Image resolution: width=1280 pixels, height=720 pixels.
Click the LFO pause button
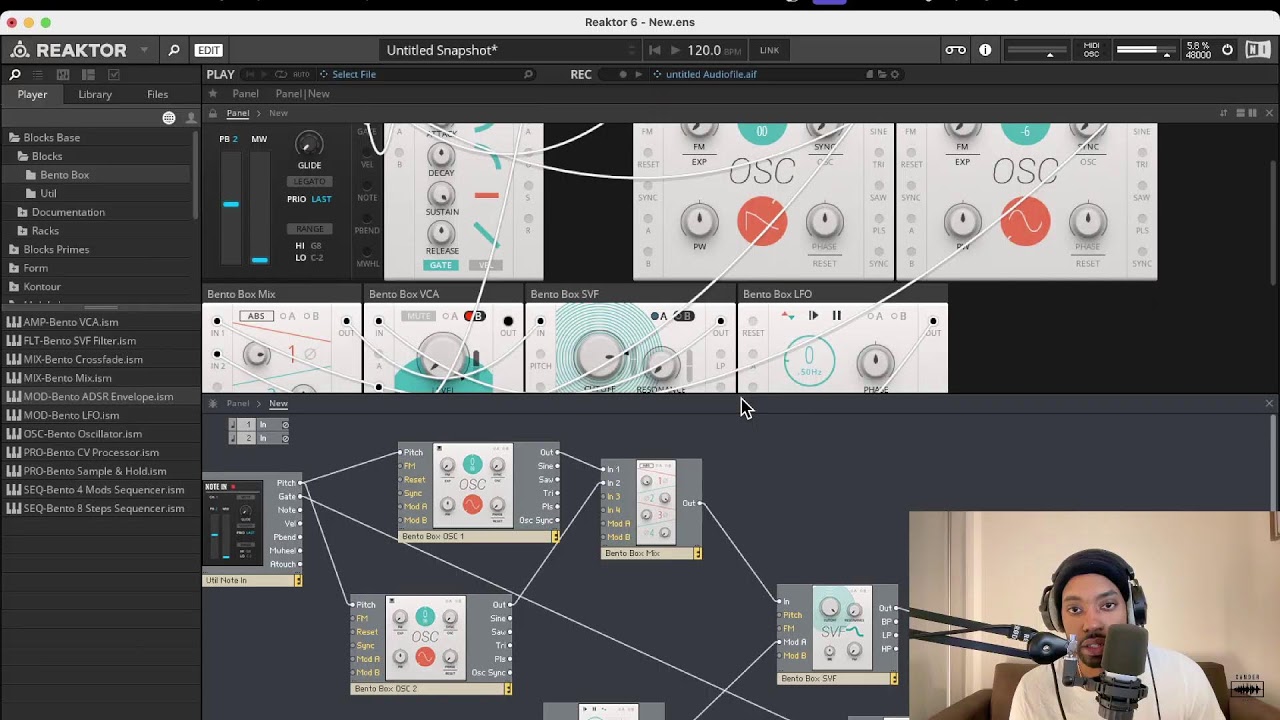coord(837,316)
